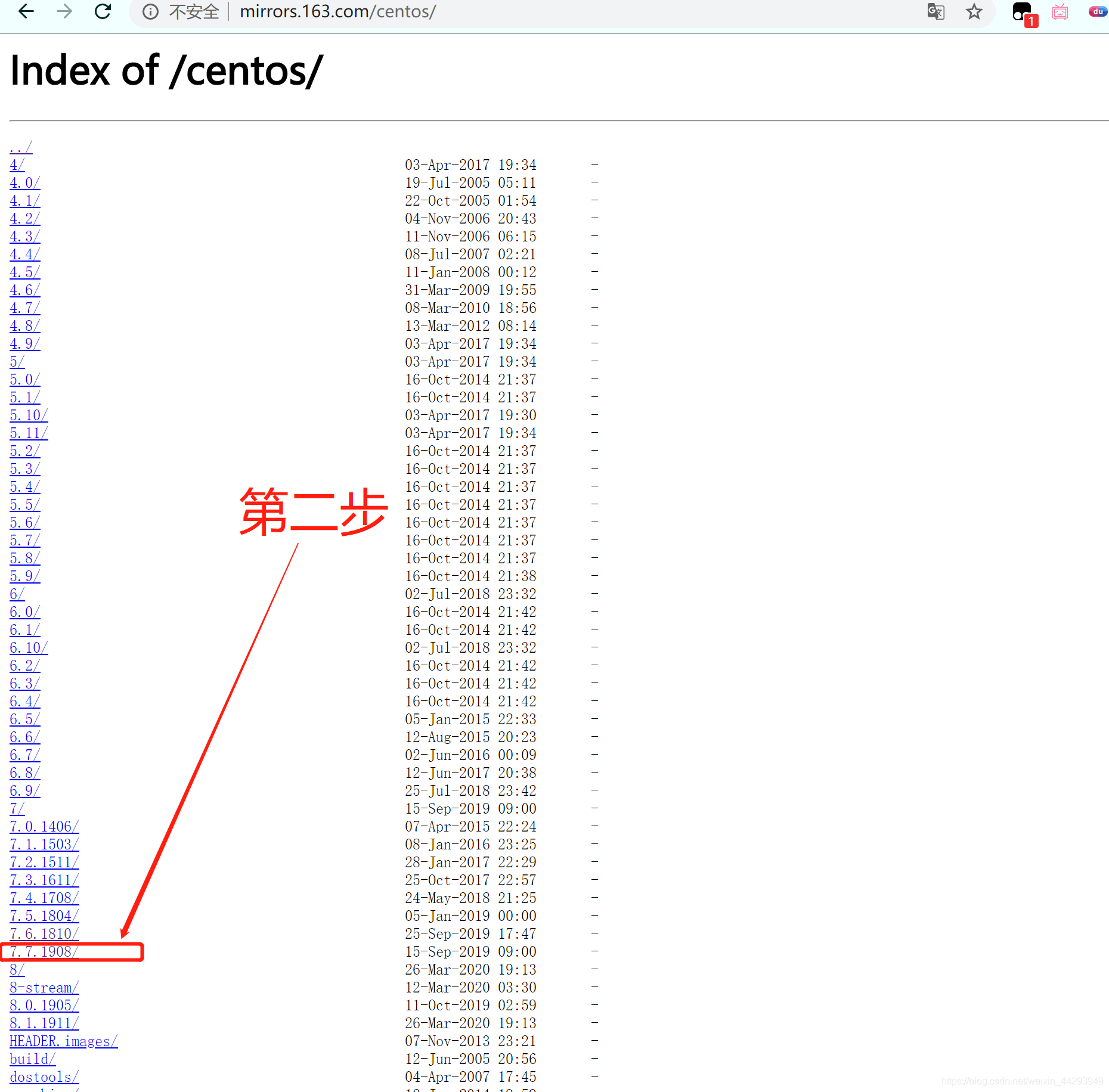Open the pink TV extension icon

pyautogui.click(x=1060, y=11)
